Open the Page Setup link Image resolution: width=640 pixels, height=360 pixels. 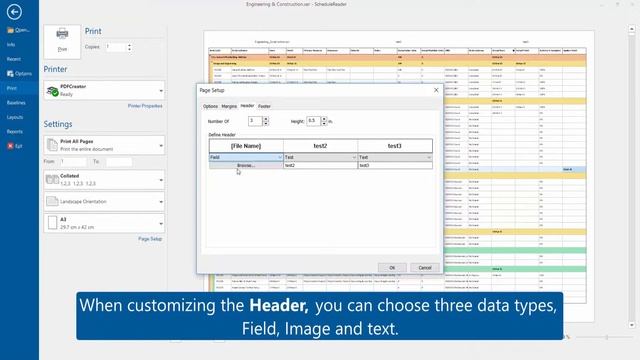[150, 239]
